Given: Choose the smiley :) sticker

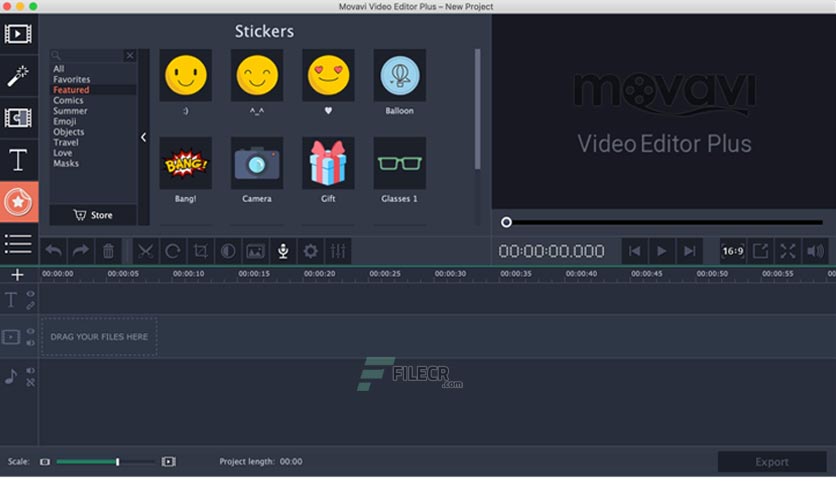Looking at the screenshot, I should [x=186, y=75].
